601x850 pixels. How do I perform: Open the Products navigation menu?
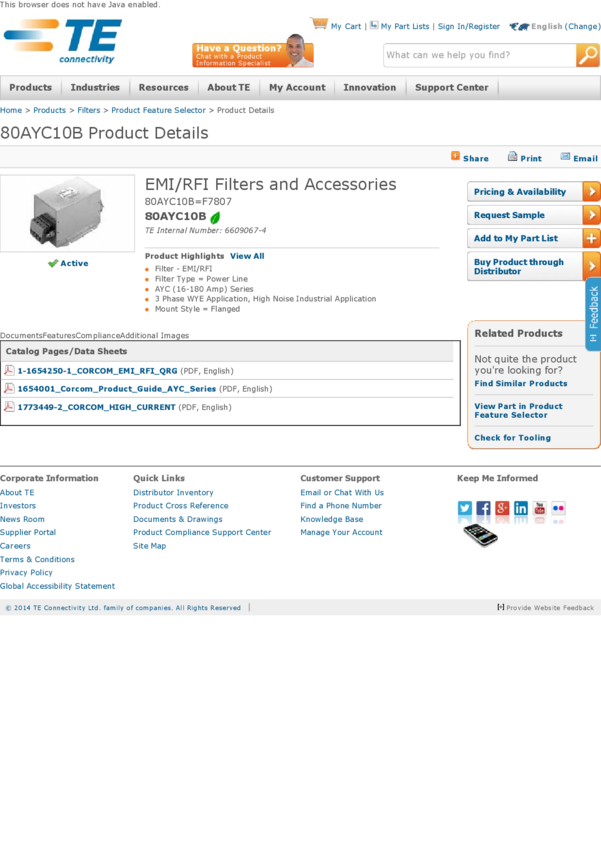tap(30, 88)
